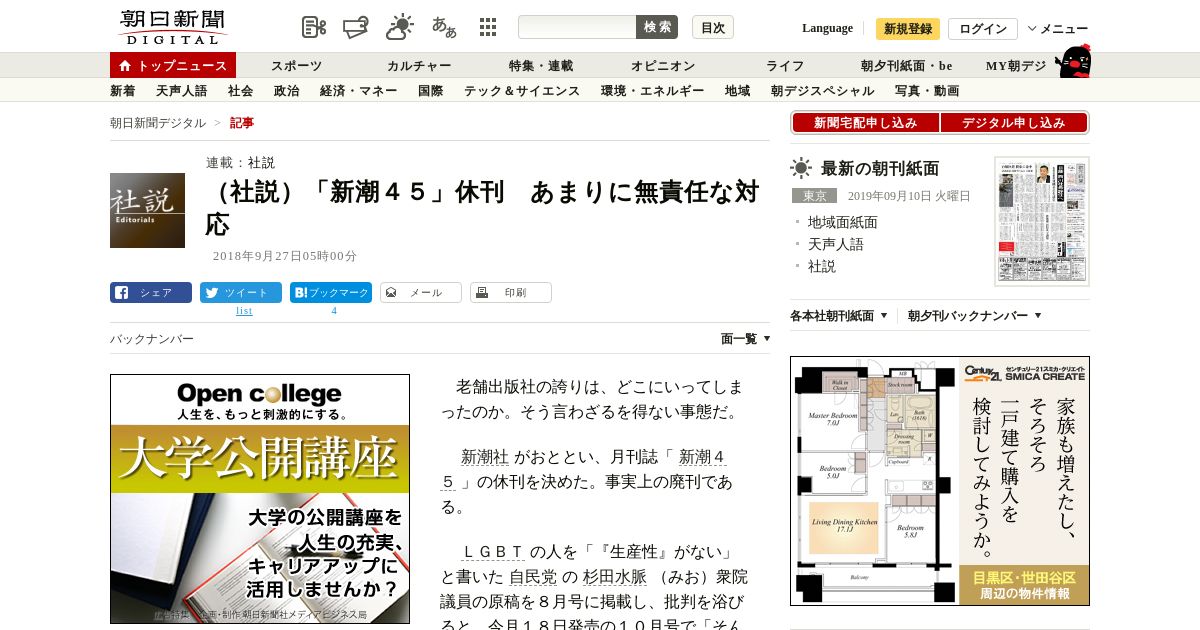
Task: Print the article (印刷)
Action: [511, 293]
